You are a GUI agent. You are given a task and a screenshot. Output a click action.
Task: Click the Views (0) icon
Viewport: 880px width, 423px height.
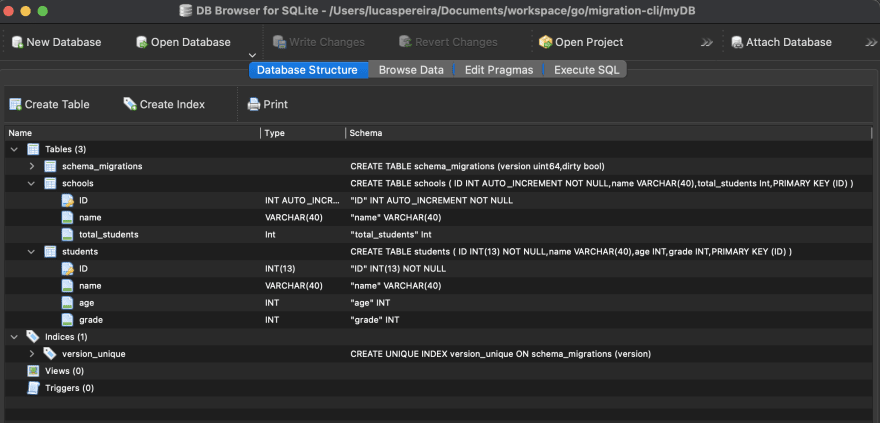33,371
